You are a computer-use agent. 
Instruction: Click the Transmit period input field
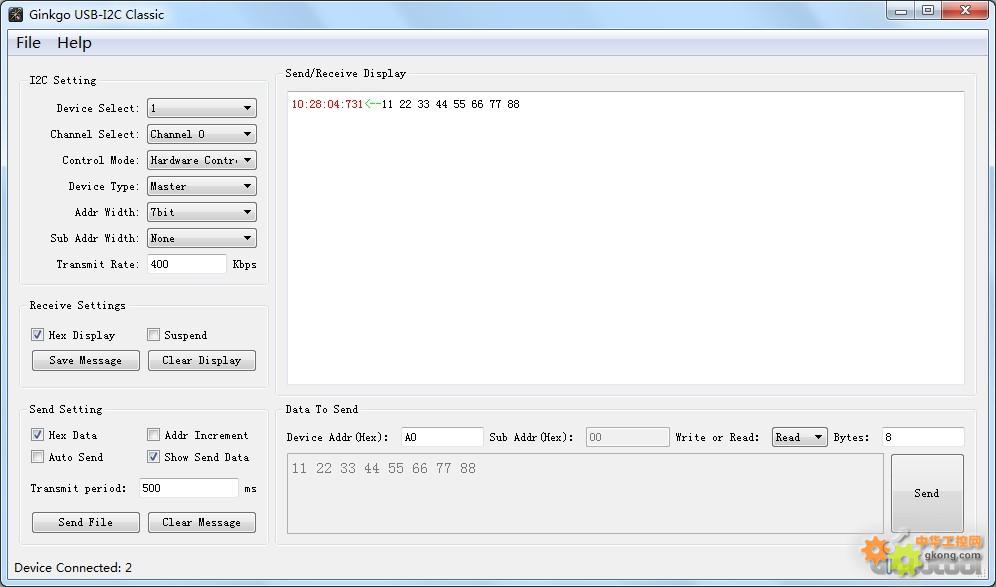coord(189,488)
